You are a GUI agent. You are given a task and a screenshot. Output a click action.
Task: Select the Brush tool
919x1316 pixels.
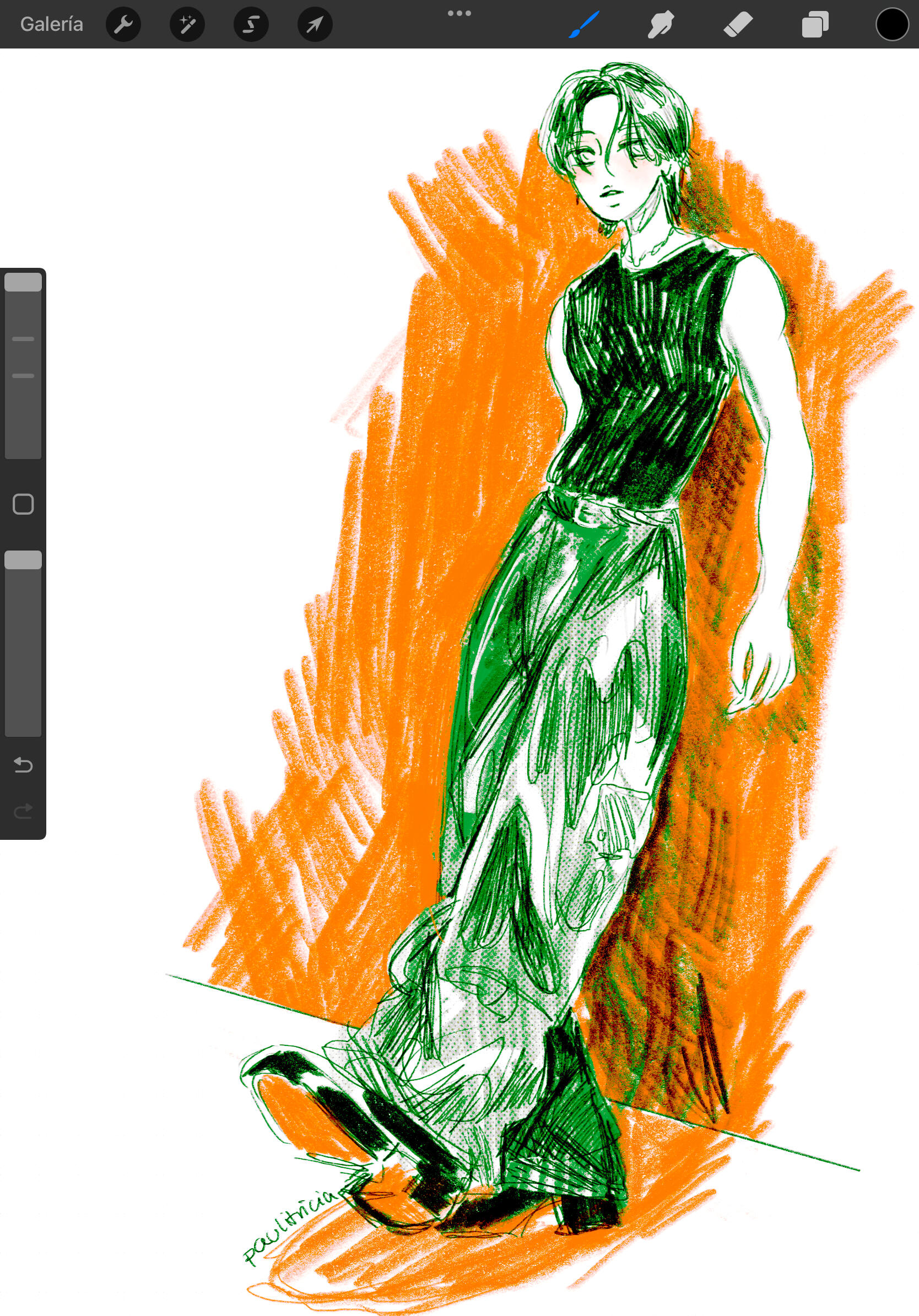(584, 25)
